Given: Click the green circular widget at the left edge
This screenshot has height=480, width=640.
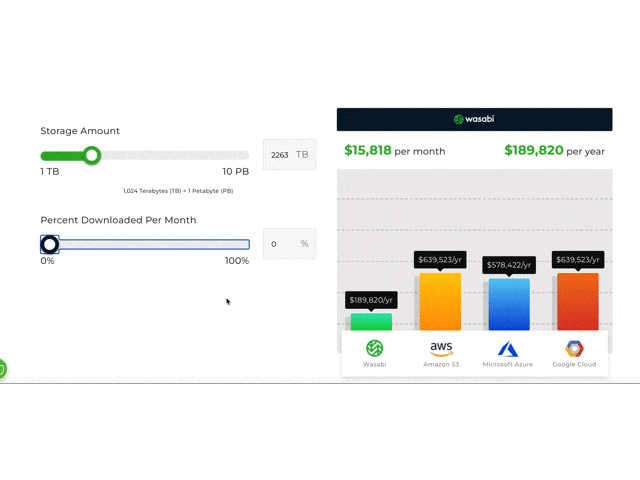Looking at the screenshot, I should click(x=2, y=369).
